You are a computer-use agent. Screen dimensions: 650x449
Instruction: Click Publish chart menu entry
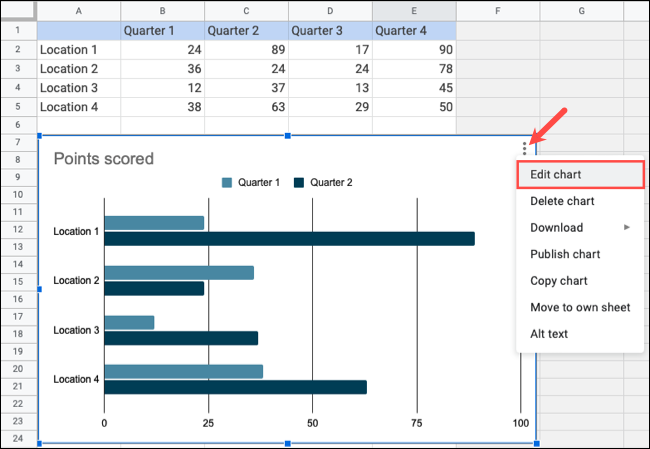[x=580, y=254]
